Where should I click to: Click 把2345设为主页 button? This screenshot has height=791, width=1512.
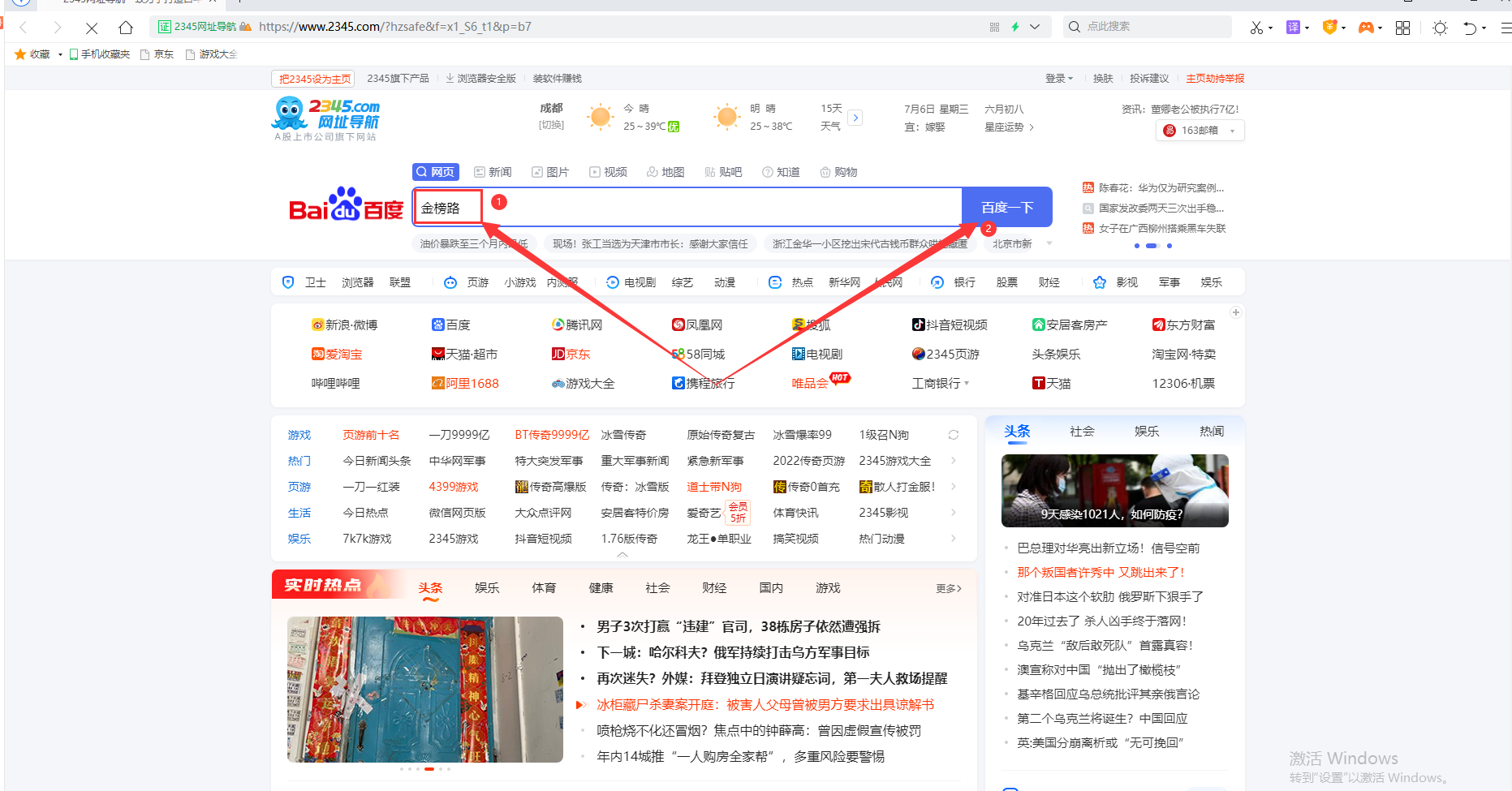(315, 79)
